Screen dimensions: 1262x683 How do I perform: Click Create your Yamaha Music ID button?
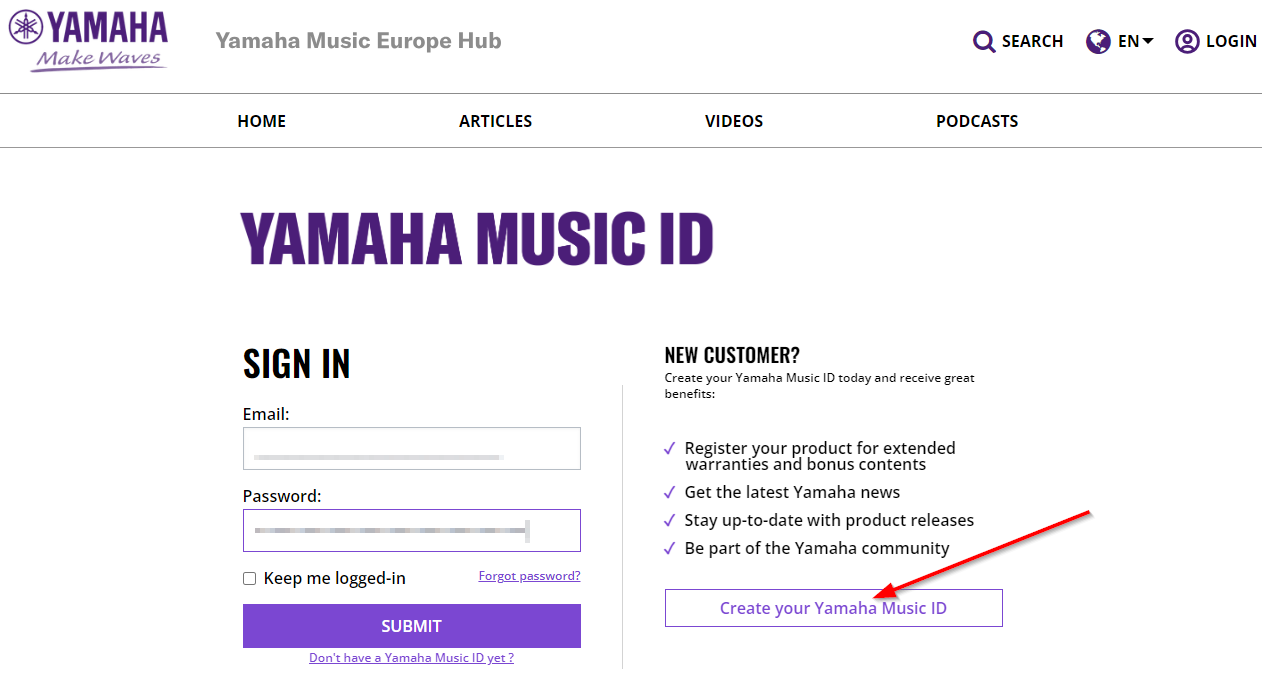(x=834, y=608)
